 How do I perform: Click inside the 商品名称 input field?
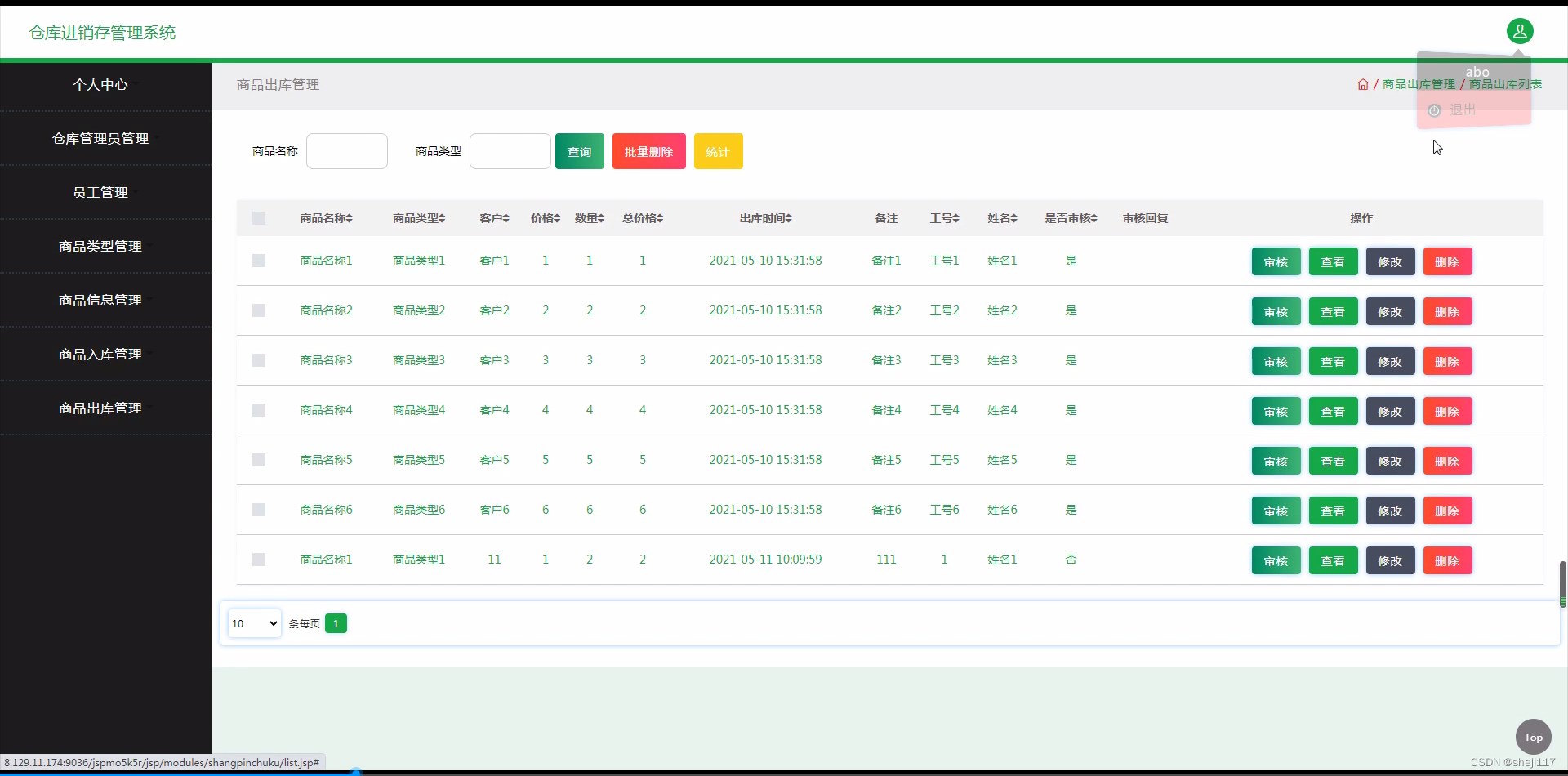tap(347, 151)
